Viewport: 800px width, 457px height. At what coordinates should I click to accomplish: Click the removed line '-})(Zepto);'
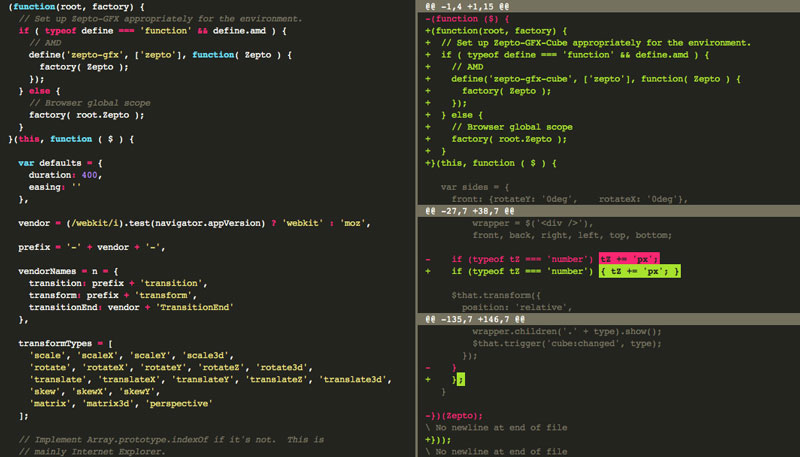[x=454, y=416]
